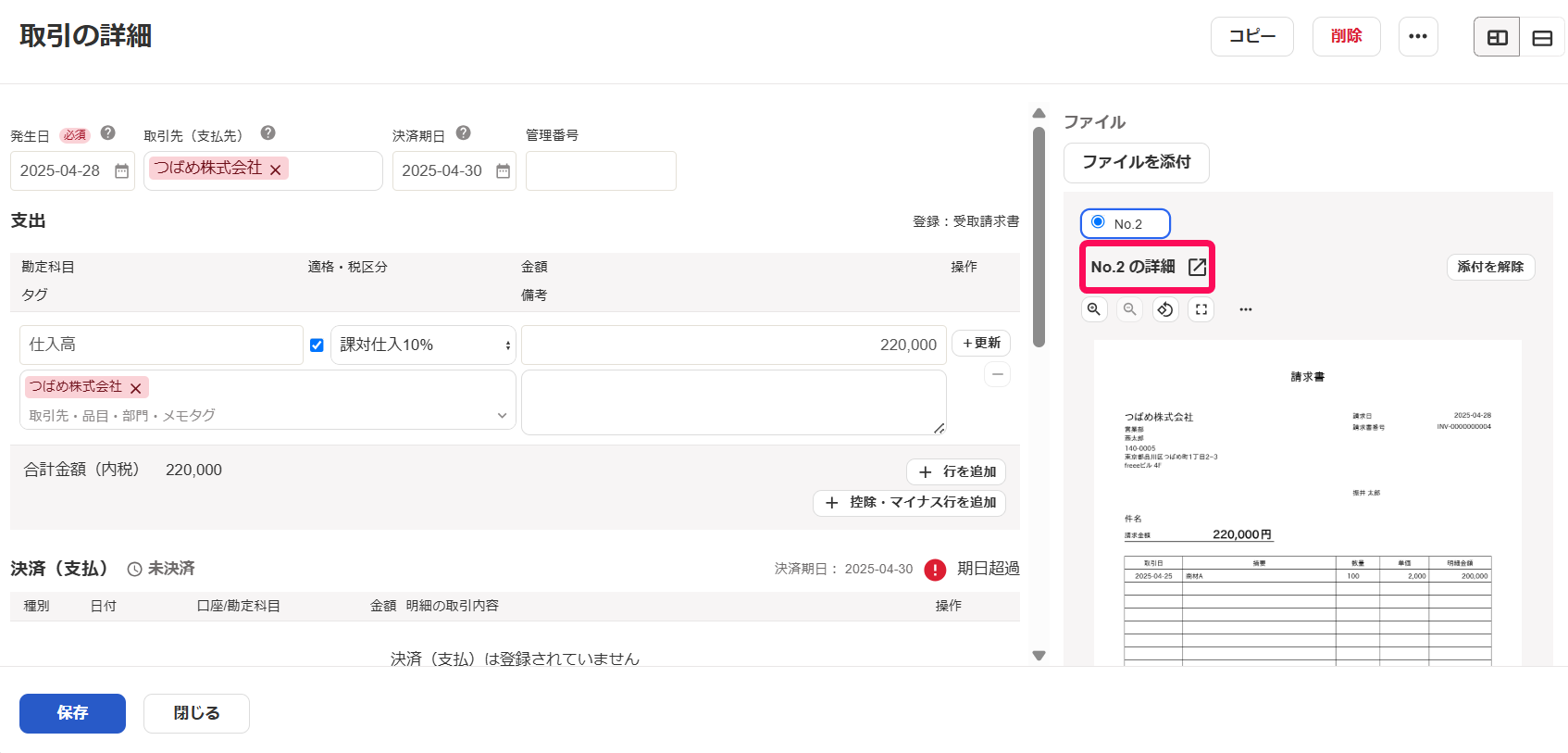1568x753 pixels.
Task: Focus the 管理番号 input field
Action: click(601, 171)
